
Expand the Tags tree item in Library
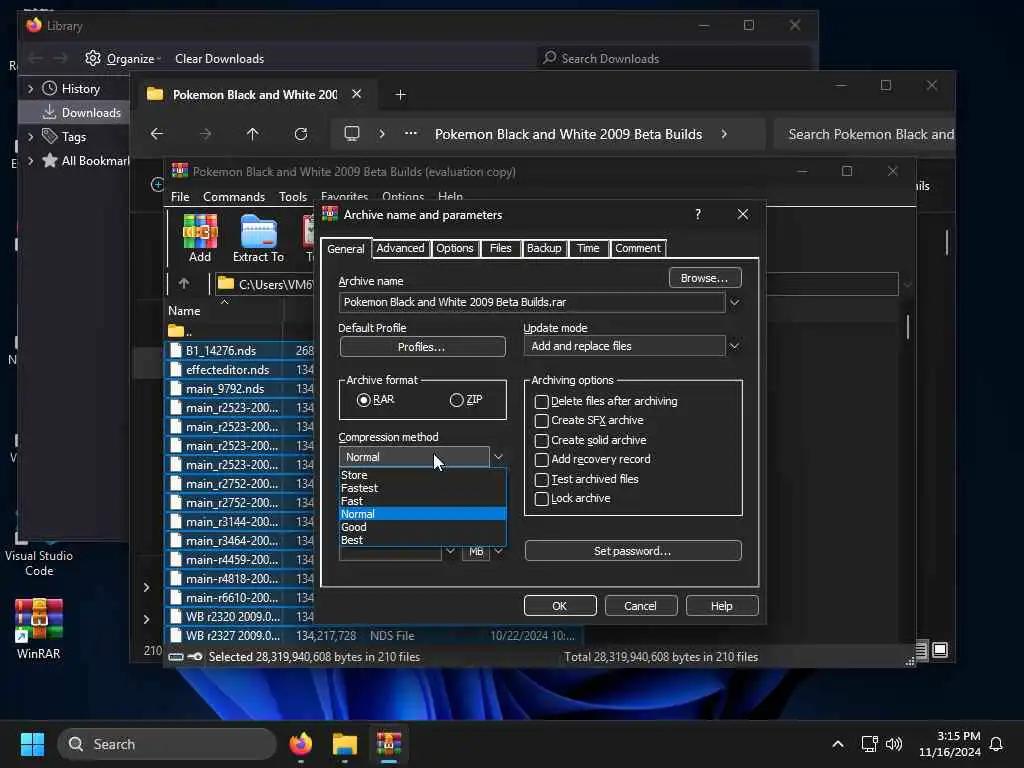click(30, 136)
